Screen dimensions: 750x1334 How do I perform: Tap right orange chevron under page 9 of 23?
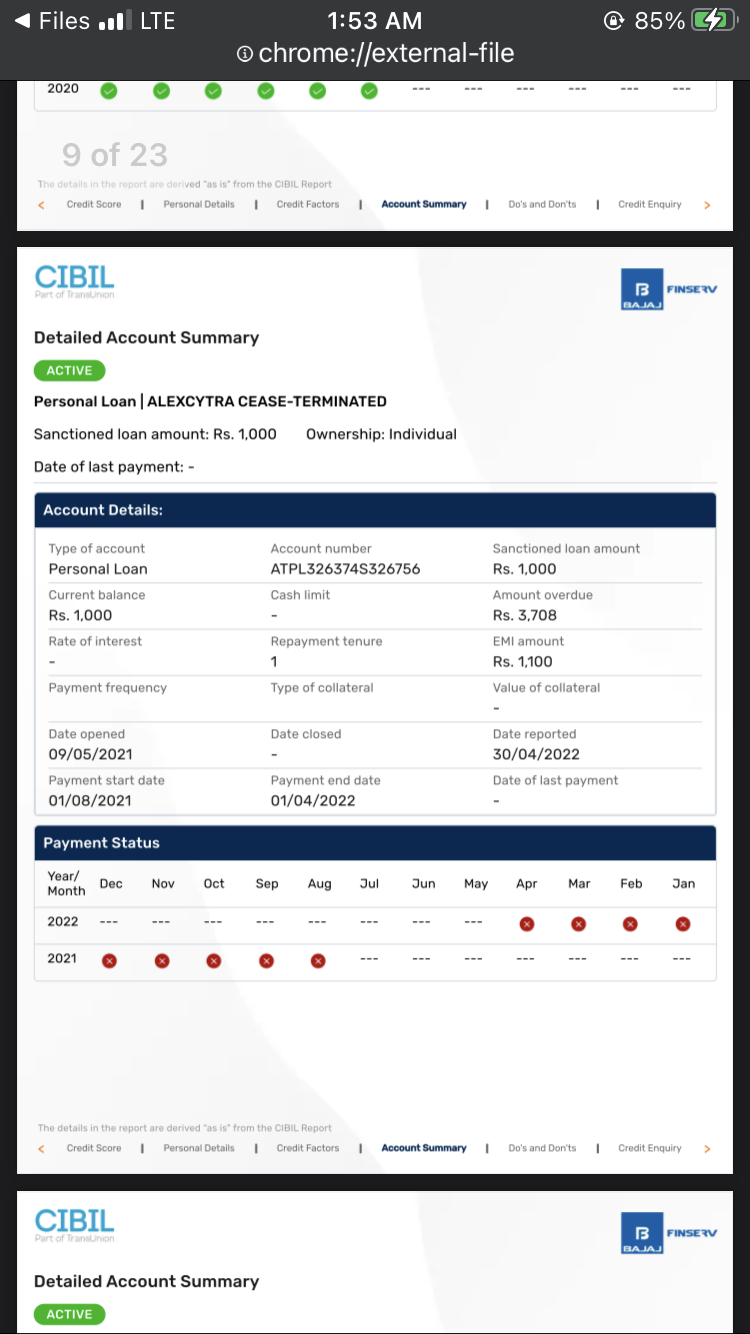(707, 205)
